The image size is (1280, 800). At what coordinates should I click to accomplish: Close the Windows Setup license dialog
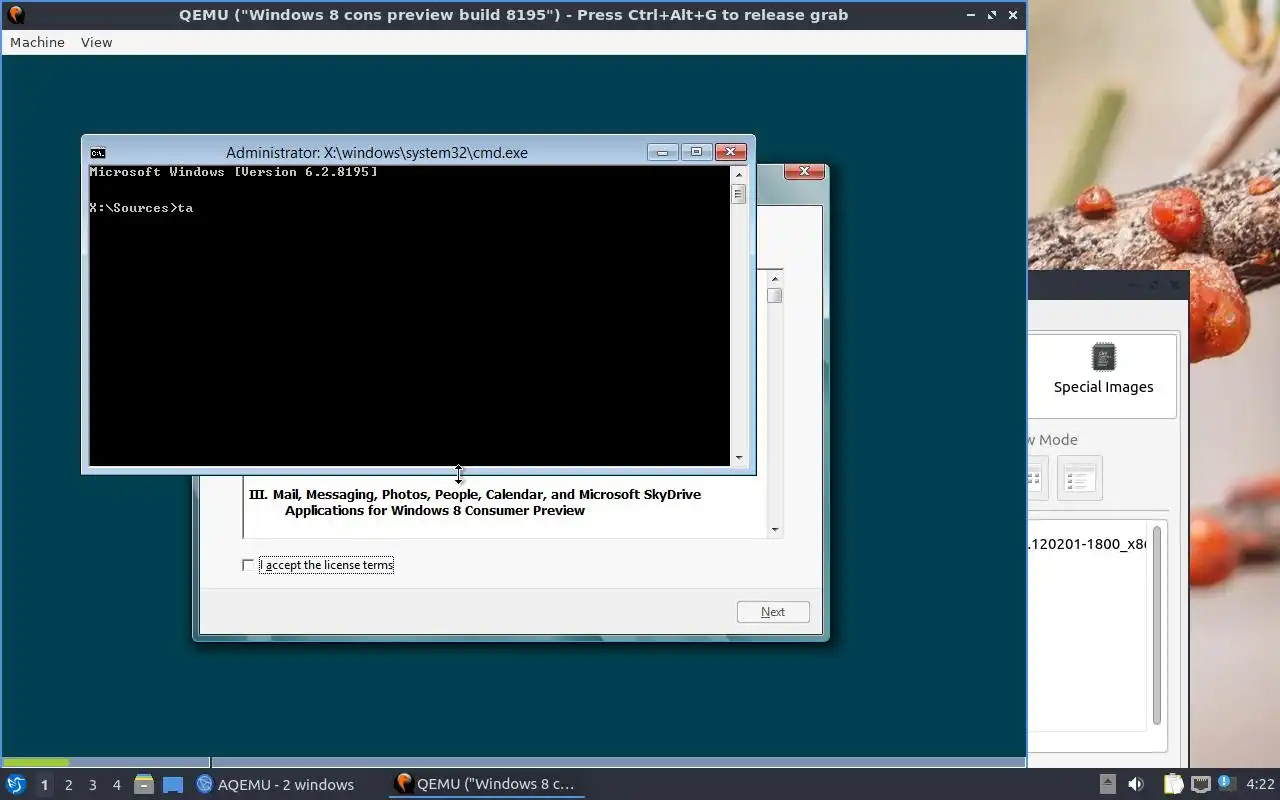804,171
